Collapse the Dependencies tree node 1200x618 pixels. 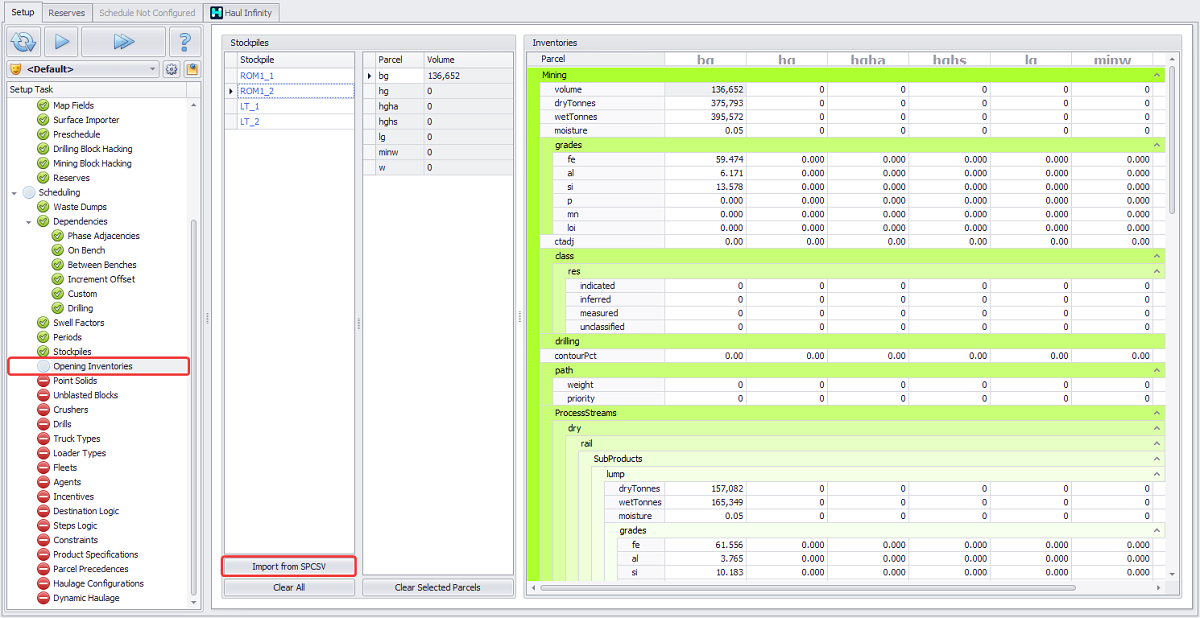[29, 222]
